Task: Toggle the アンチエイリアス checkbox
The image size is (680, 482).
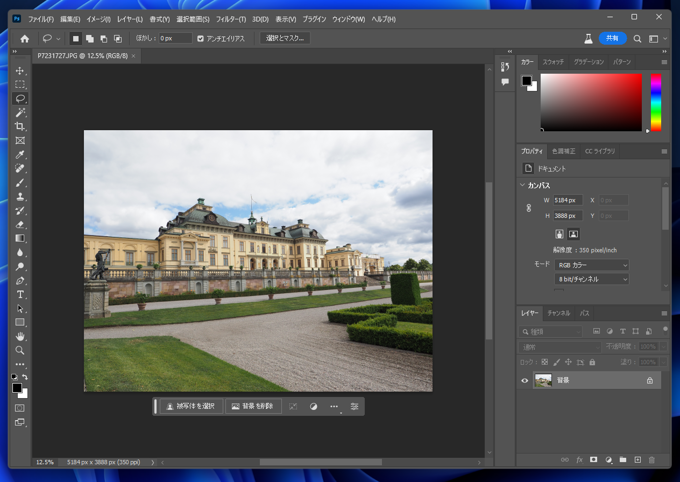Action: (201, 39)
